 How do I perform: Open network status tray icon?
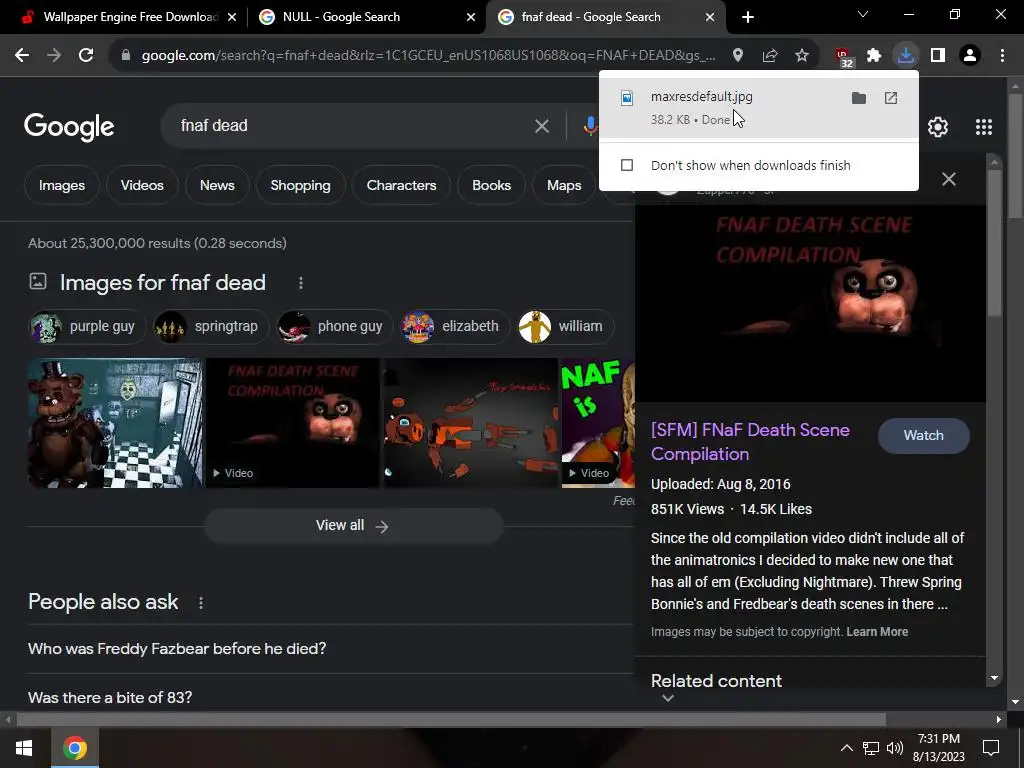(x=871, y=748)
